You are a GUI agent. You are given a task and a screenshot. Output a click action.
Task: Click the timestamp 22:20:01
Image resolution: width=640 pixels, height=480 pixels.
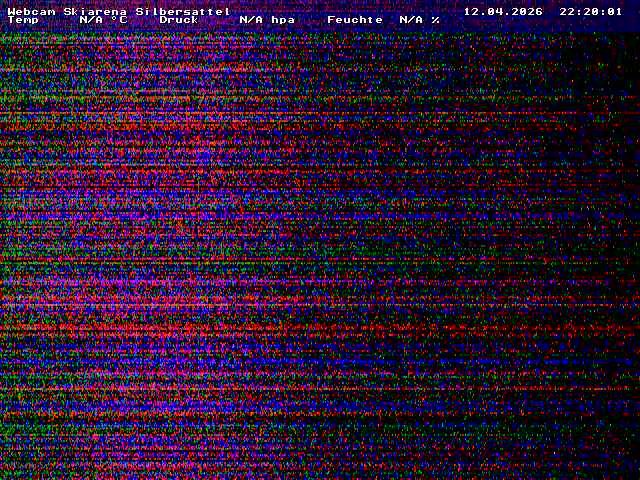click(591, 11)
